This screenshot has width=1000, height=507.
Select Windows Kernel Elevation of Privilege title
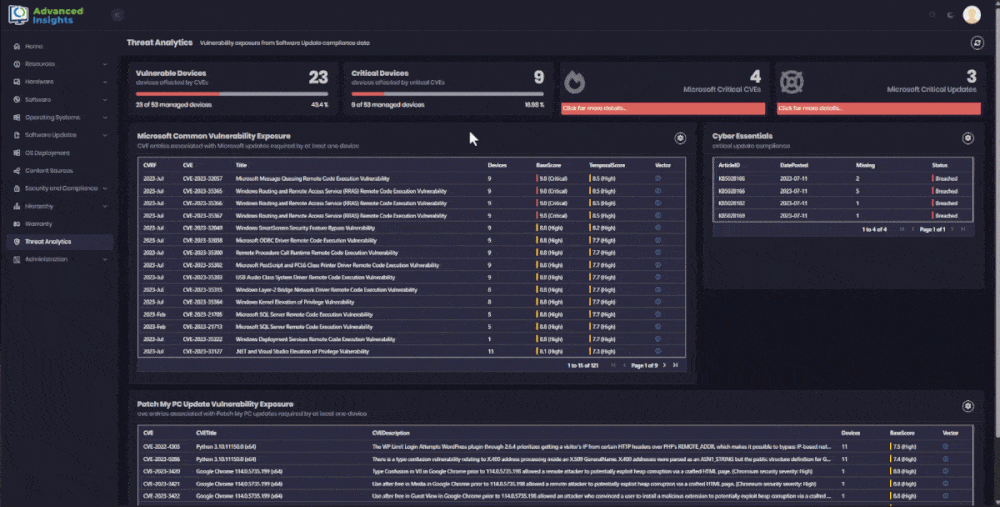[x=295, y=302]
